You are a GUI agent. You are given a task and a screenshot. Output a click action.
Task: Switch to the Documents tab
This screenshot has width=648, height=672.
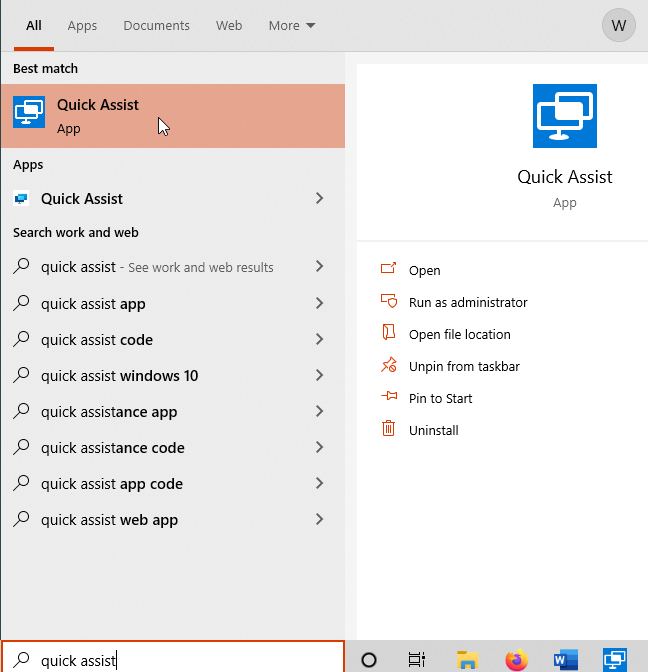pyautogui.click(x=156, y=26)
